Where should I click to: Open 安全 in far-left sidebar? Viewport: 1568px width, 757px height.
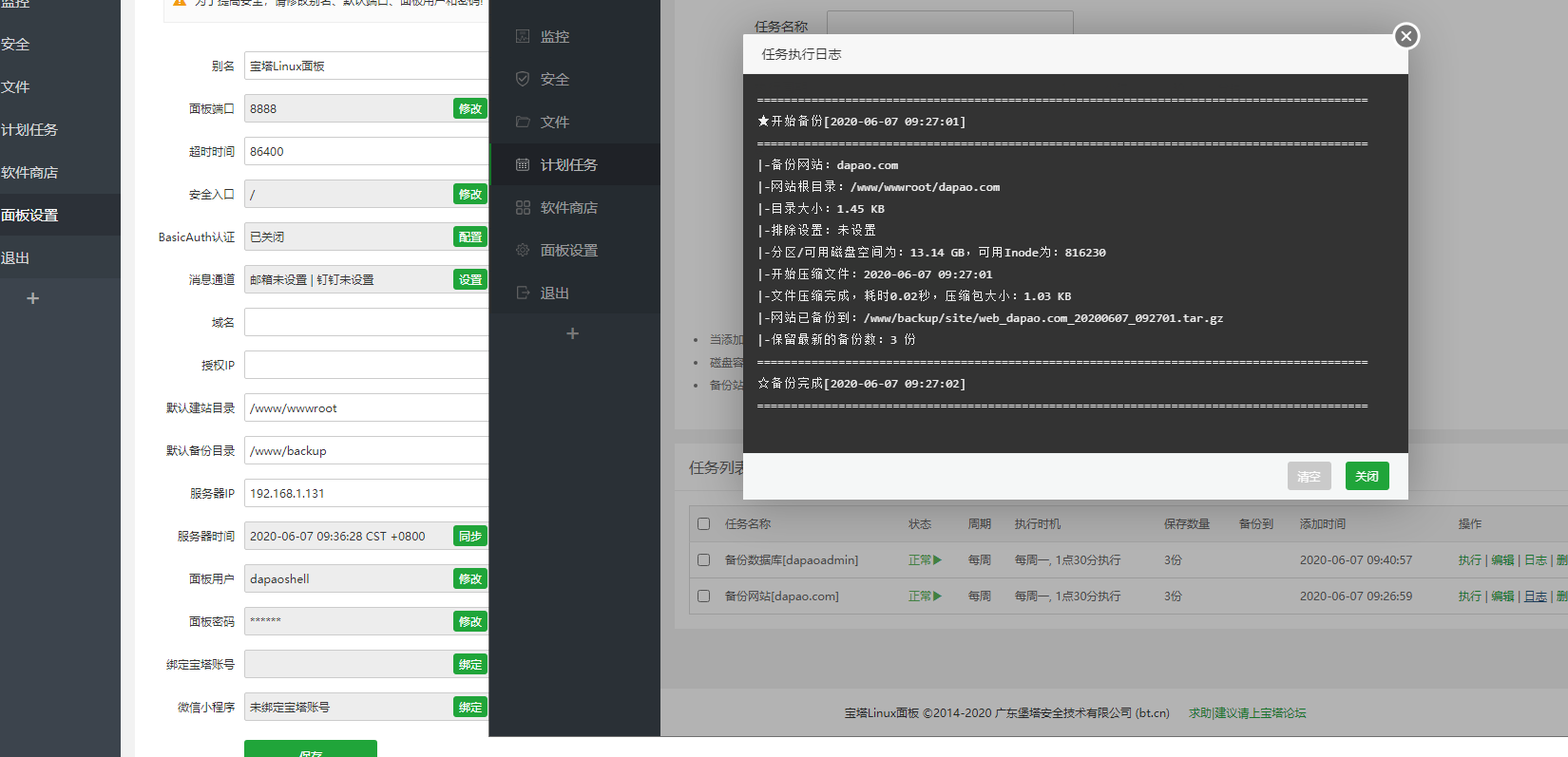(15, 44)
